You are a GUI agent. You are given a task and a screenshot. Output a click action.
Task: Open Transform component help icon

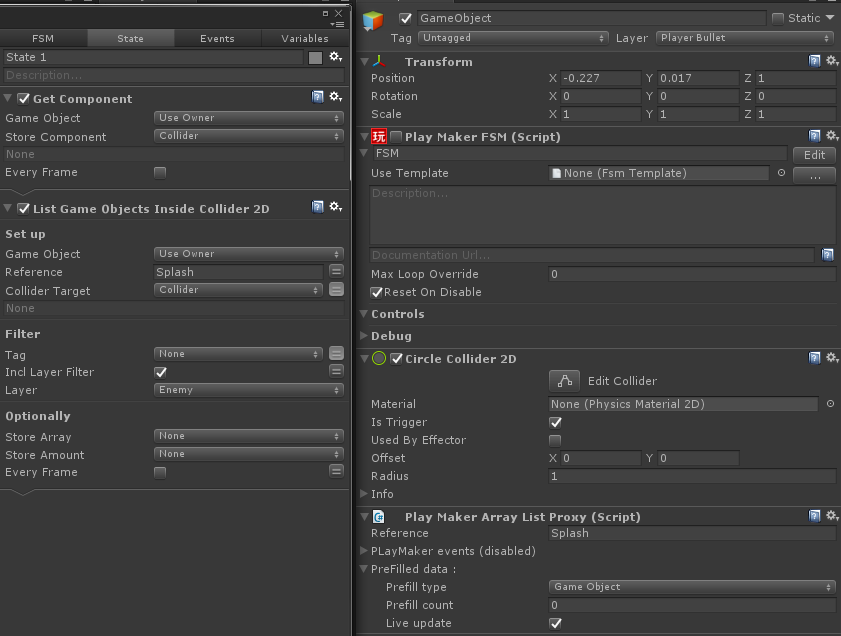click(814, 61)
